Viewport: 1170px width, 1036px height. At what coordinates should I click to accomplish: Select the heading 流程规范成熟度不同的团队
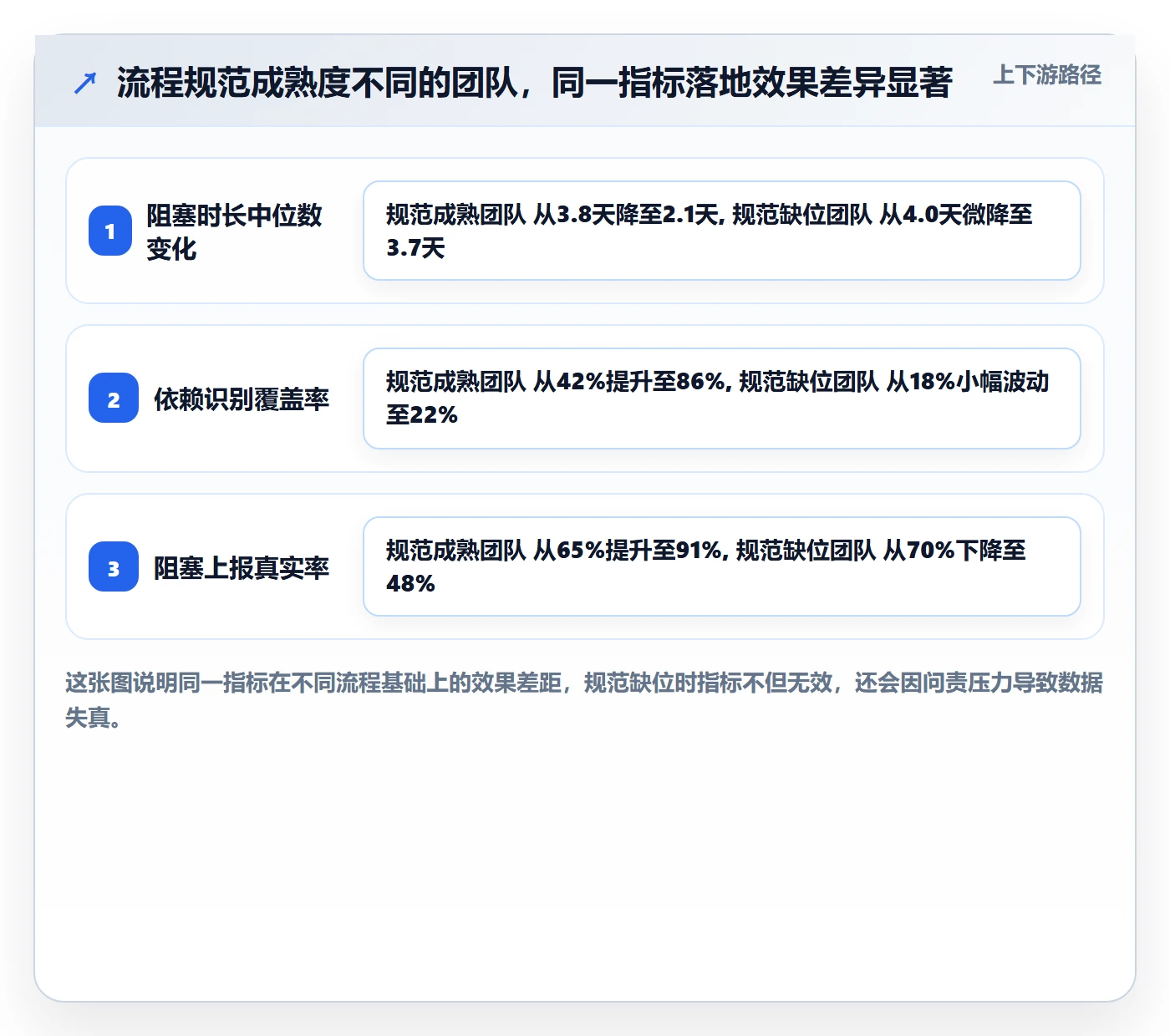click(534, 83)
